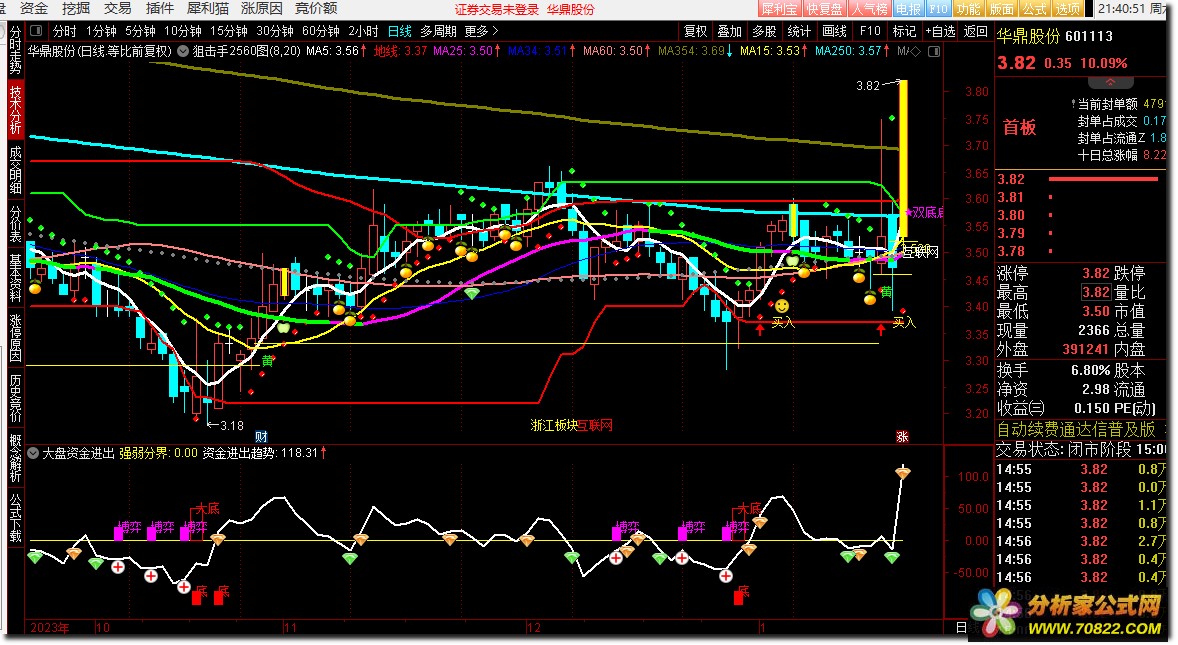Click the 标记 mark button
Screen dimensions: 1178x645
coord(904,31)
